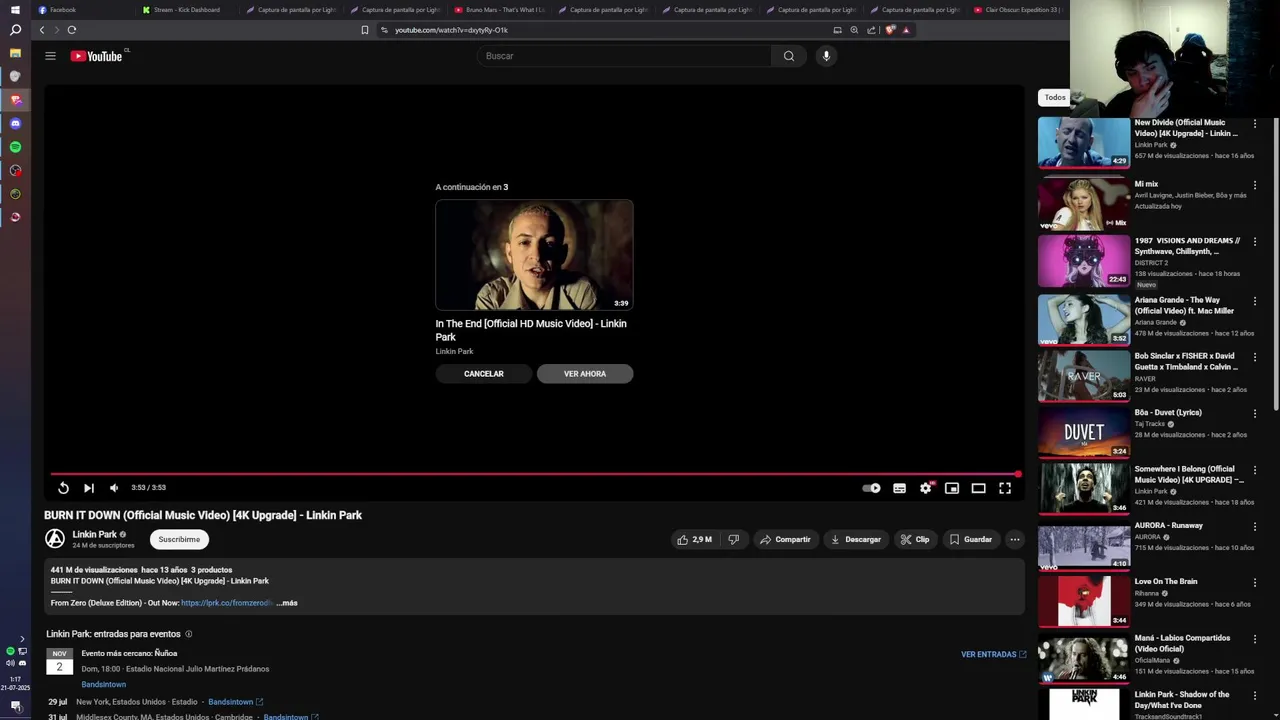Expand description with ...más
Viewport: 1280px width, 720px height.
point(287,603)
